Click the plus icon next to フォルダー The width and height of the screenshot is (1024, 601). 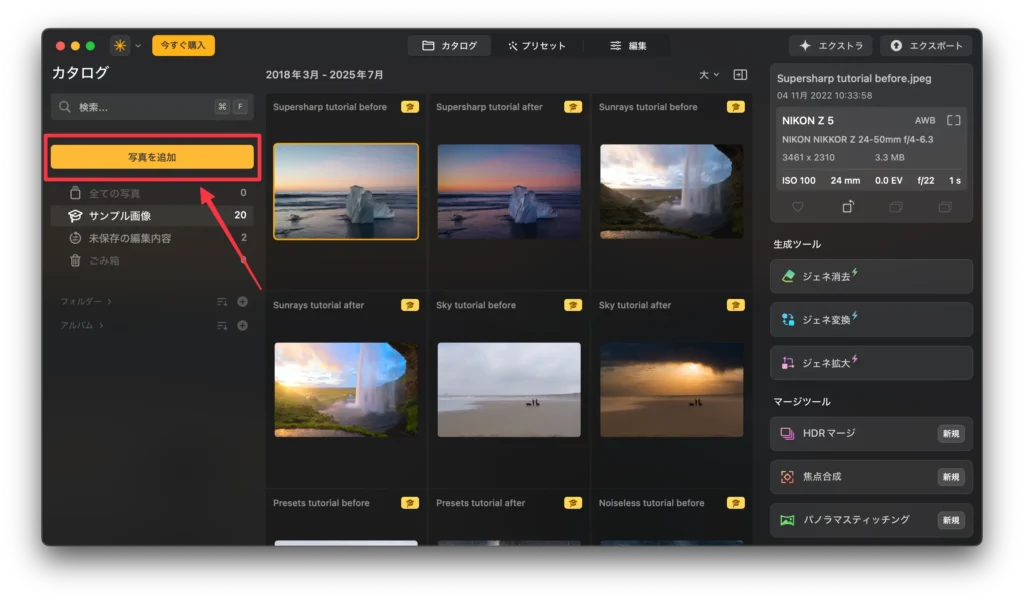[x=242, y=300]
